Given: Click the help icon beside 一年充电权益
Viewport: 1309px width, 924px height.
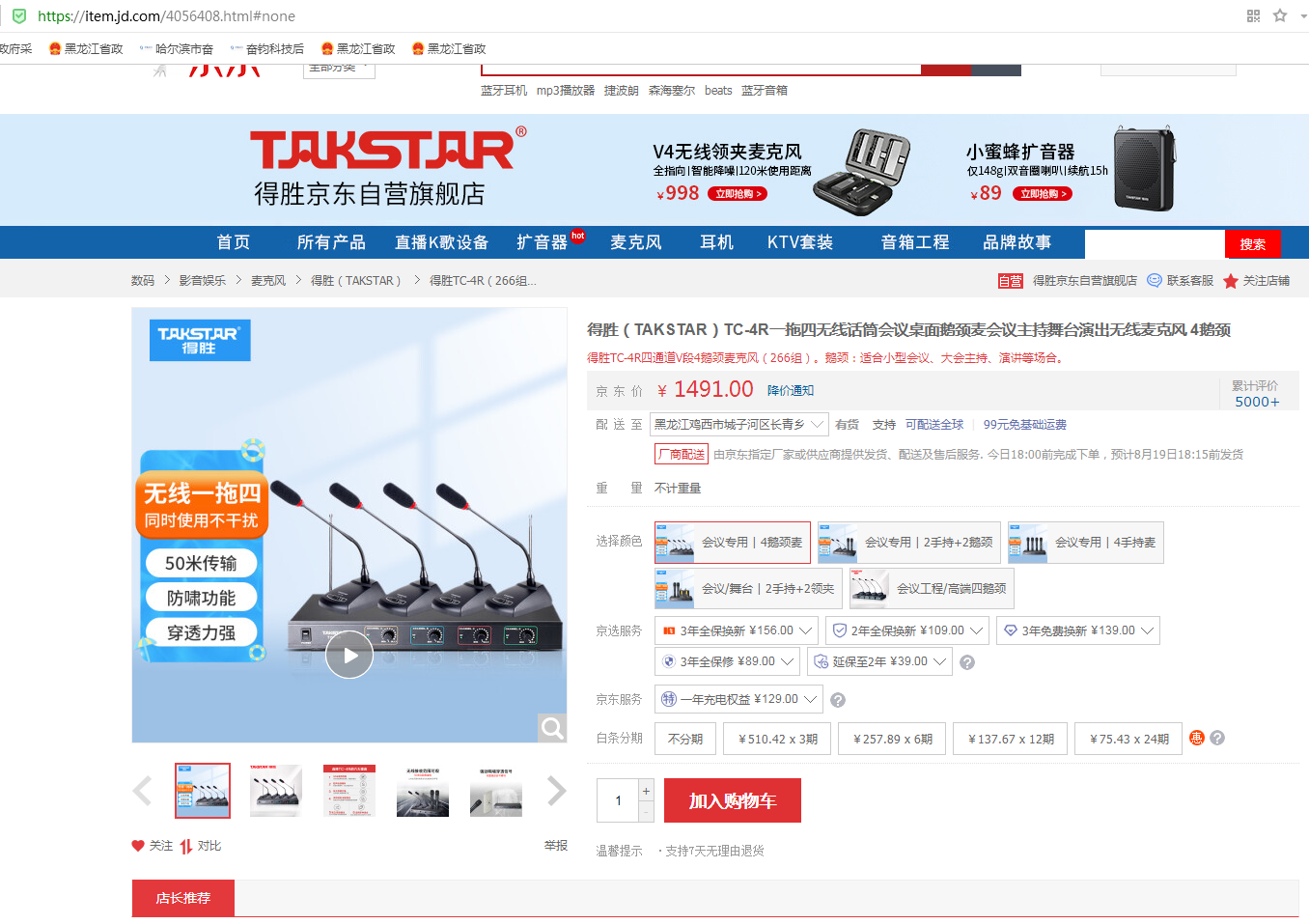Looking at the screenshot, I should (838, 700).
